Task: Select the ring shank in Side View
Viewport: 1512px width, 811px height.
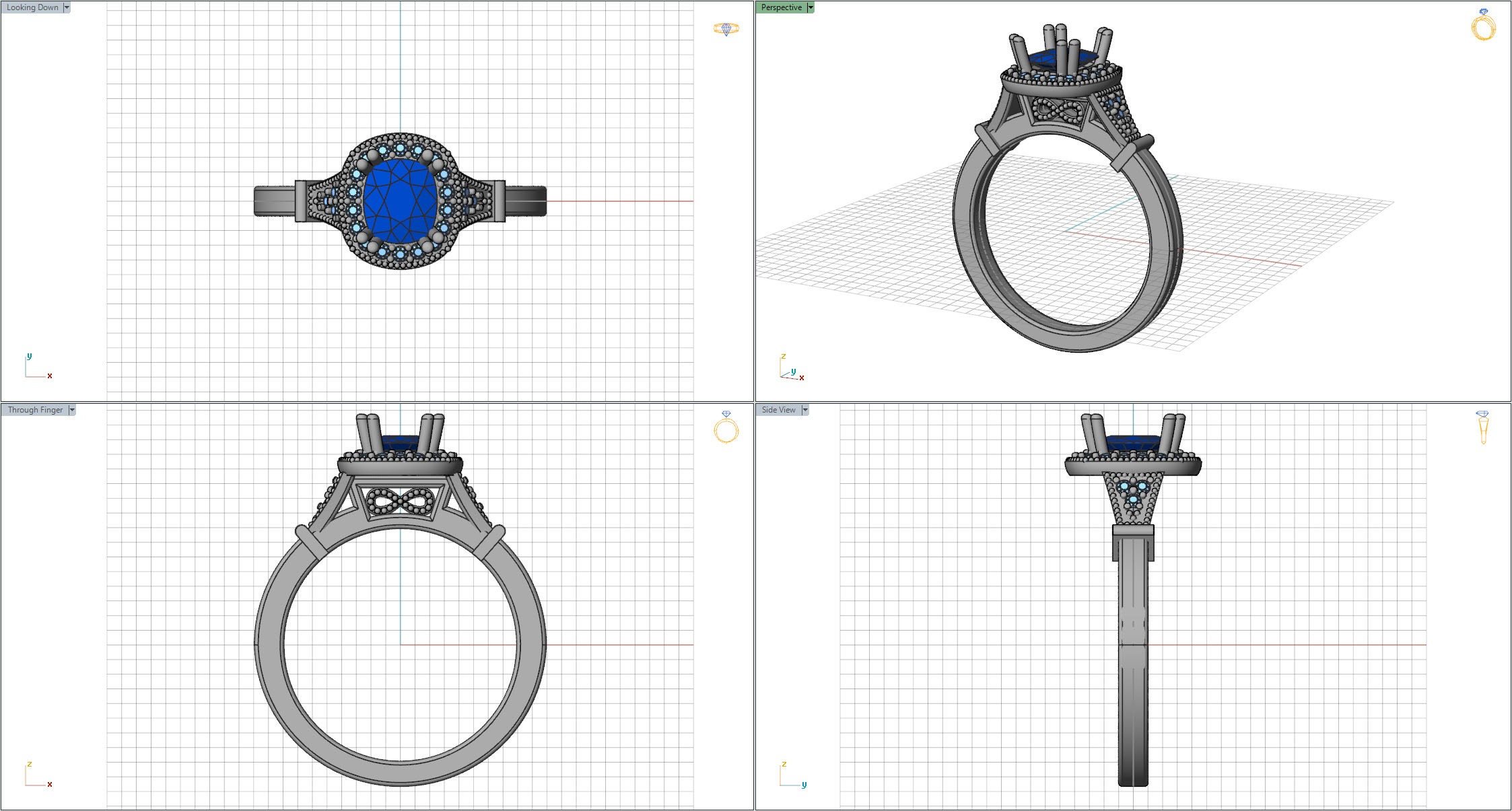Action: tap(1133, 663)
